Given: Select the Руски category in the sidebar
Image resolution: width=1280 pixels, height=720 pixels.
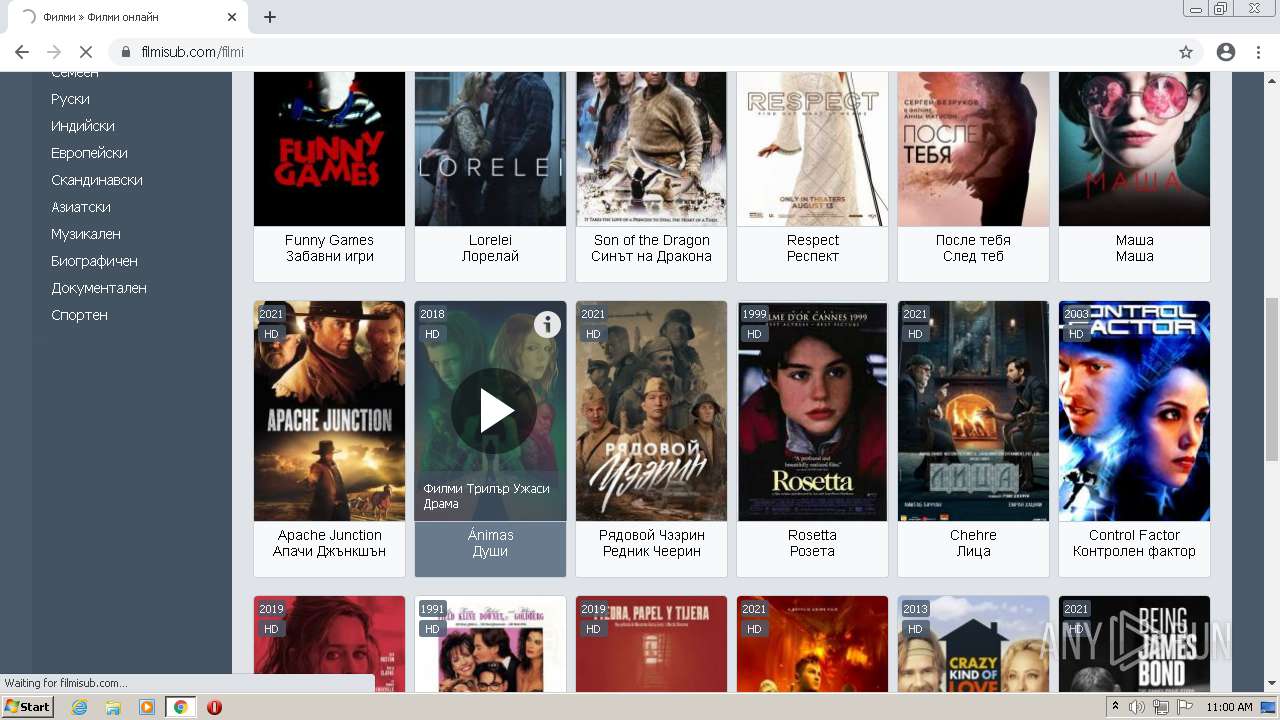Looking at the screenshot, I should [x=70, y=99].
